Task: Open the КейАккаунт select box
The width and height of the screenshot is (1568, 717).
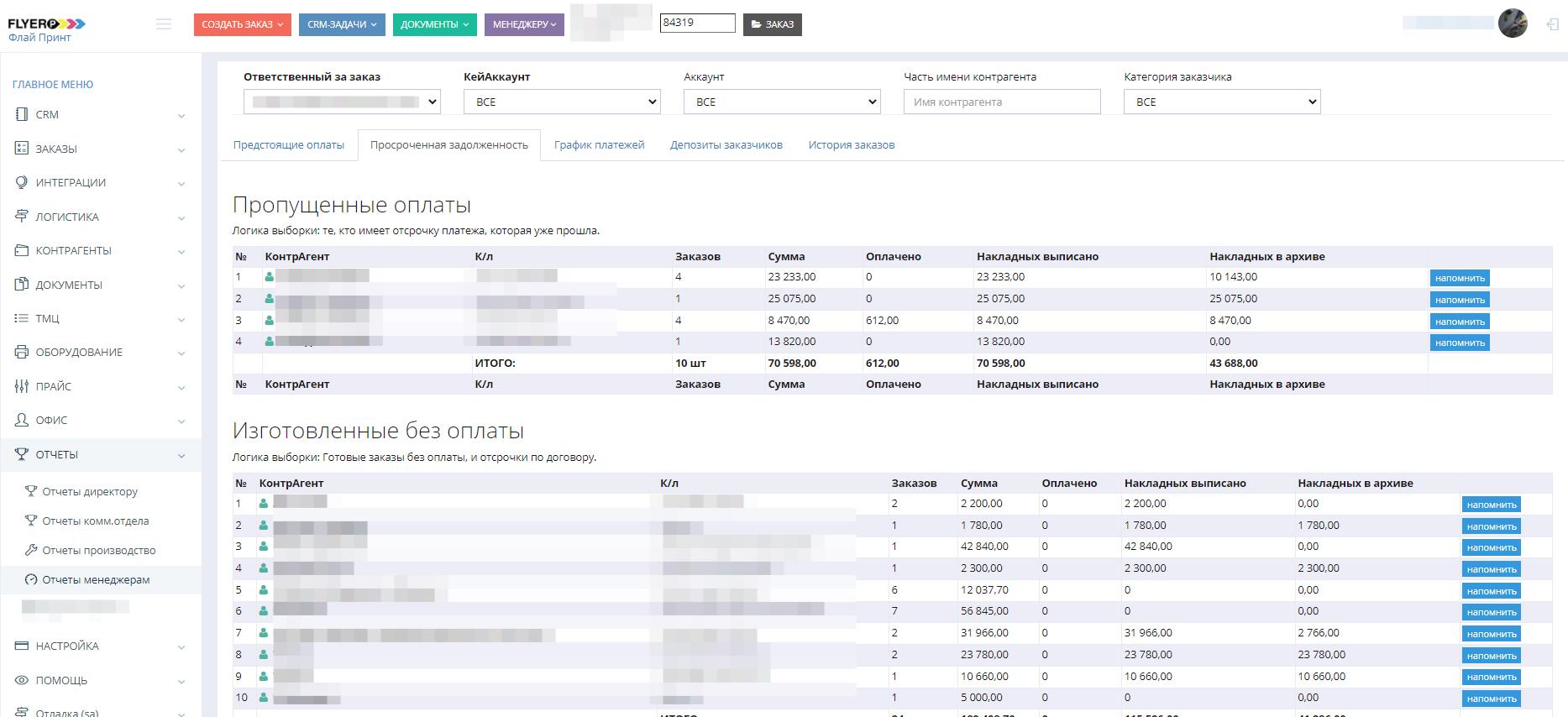Action: click(562, 102)
